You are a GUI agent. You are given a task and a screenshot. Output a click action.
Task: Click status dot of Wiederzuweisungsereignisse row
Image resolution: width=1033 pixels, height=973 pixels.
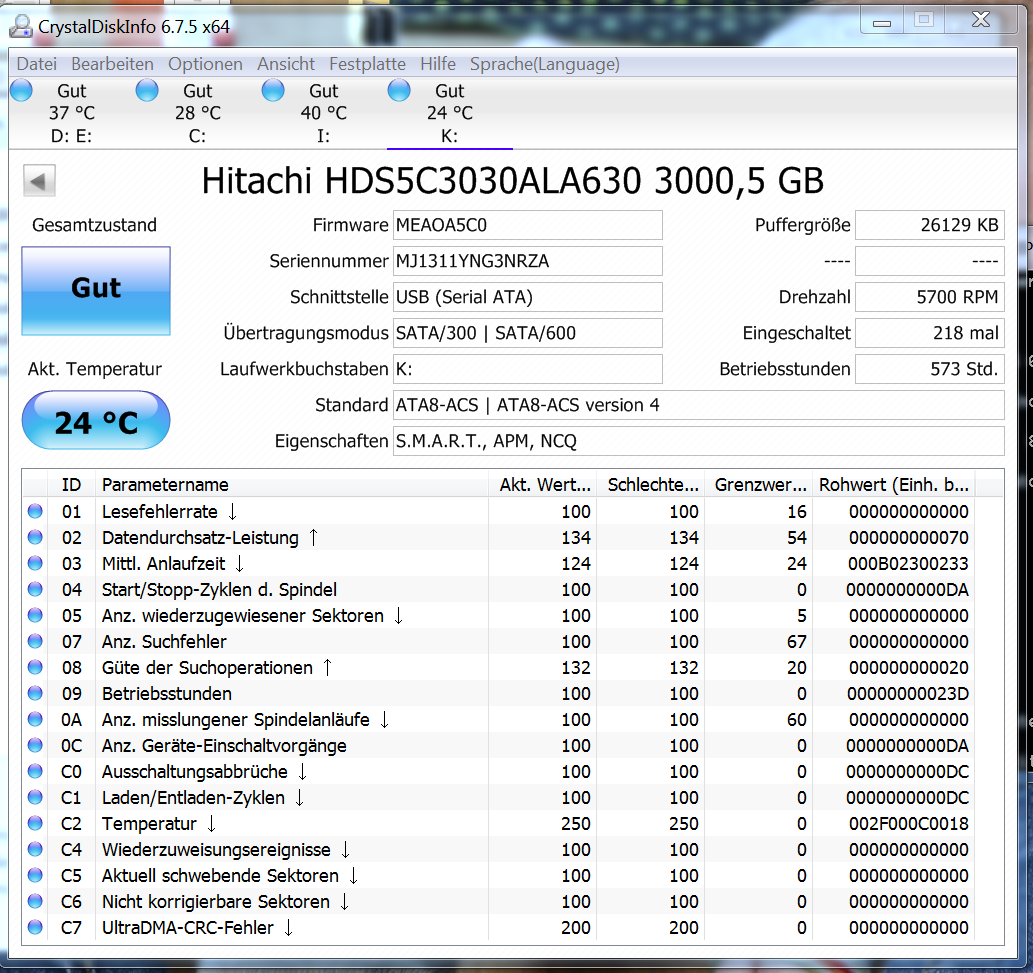coord(35,849)
